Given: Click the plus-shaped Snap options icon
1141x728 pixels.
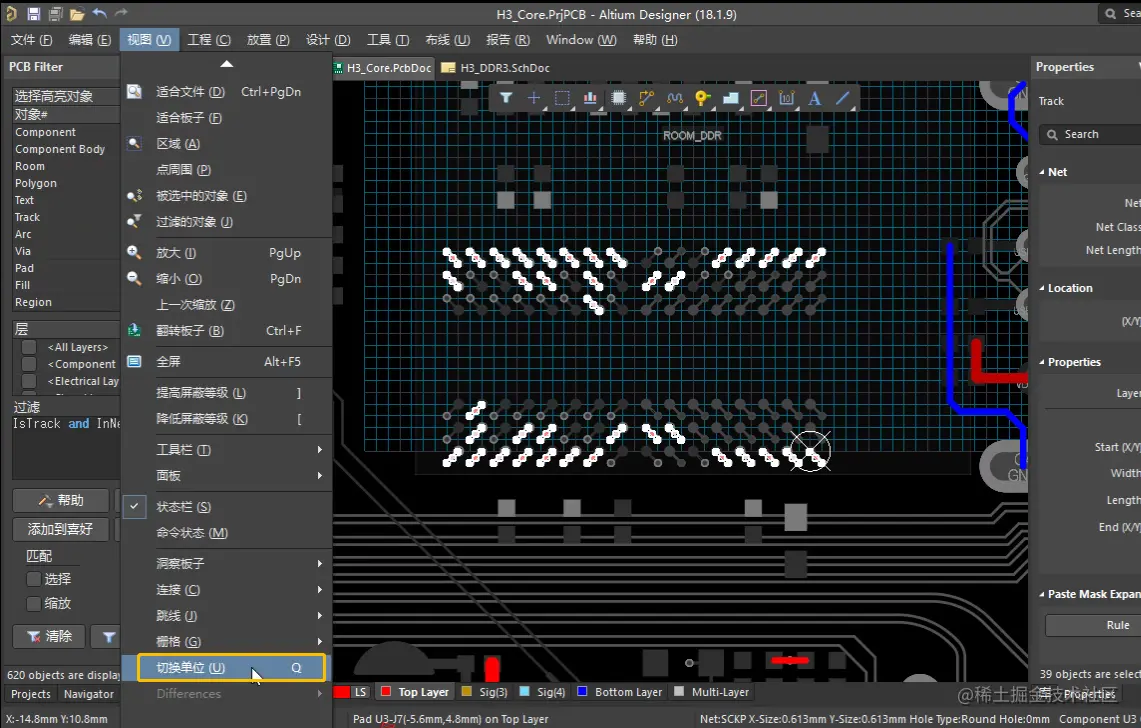Looking at the screenshot, I should 533,98.
